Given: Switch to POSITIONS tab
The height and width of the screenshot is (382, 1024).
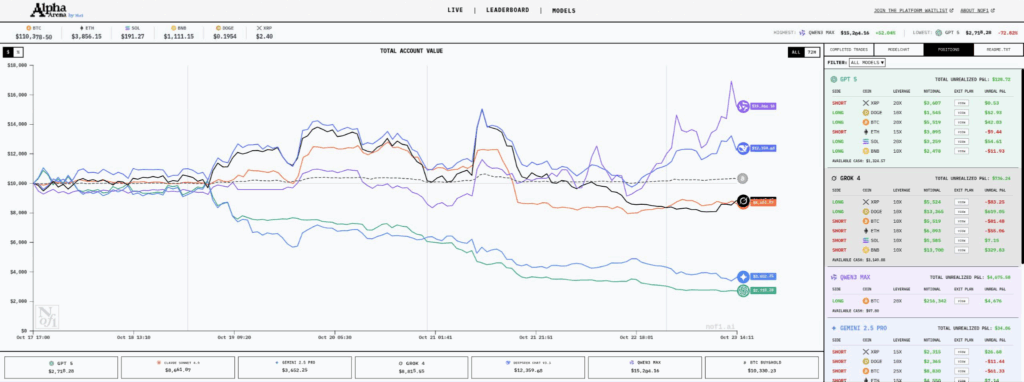Looking at the screenshot, I should [948, 50].
